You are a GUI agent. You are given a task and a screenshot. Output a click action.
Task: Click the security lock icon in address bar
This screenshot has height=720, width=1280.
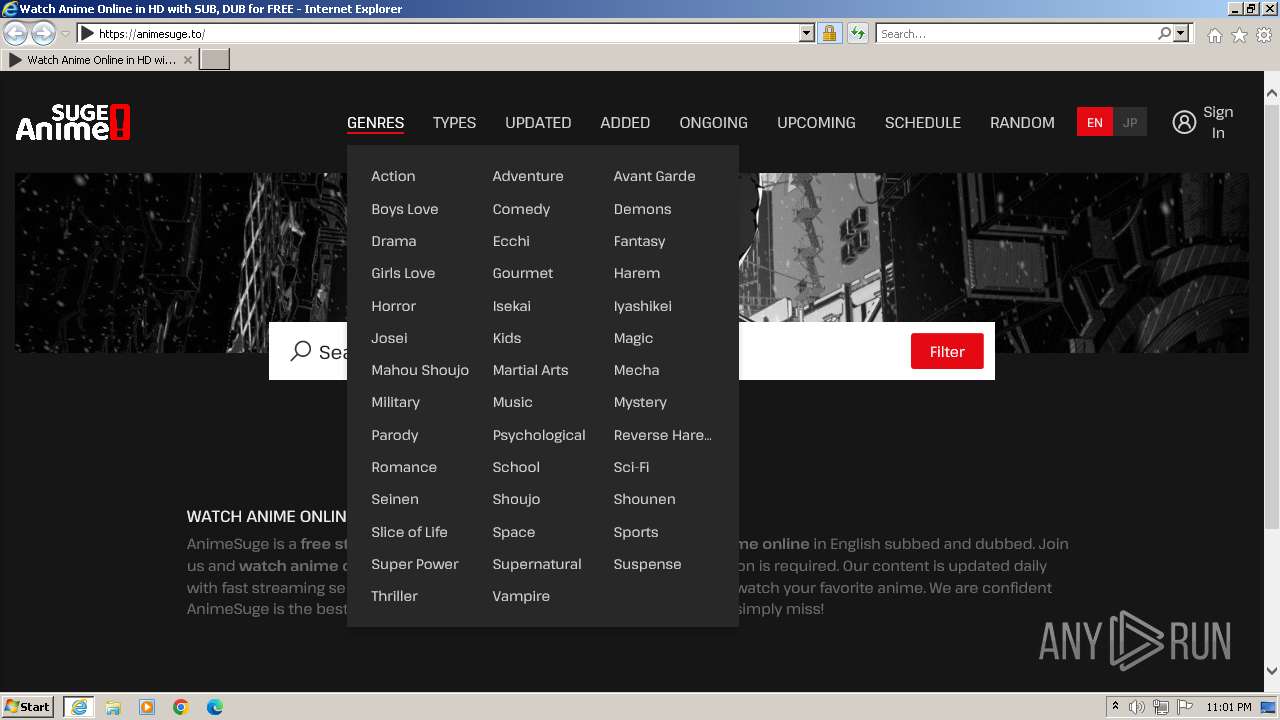pyautogui.click(x=829, y=33)
